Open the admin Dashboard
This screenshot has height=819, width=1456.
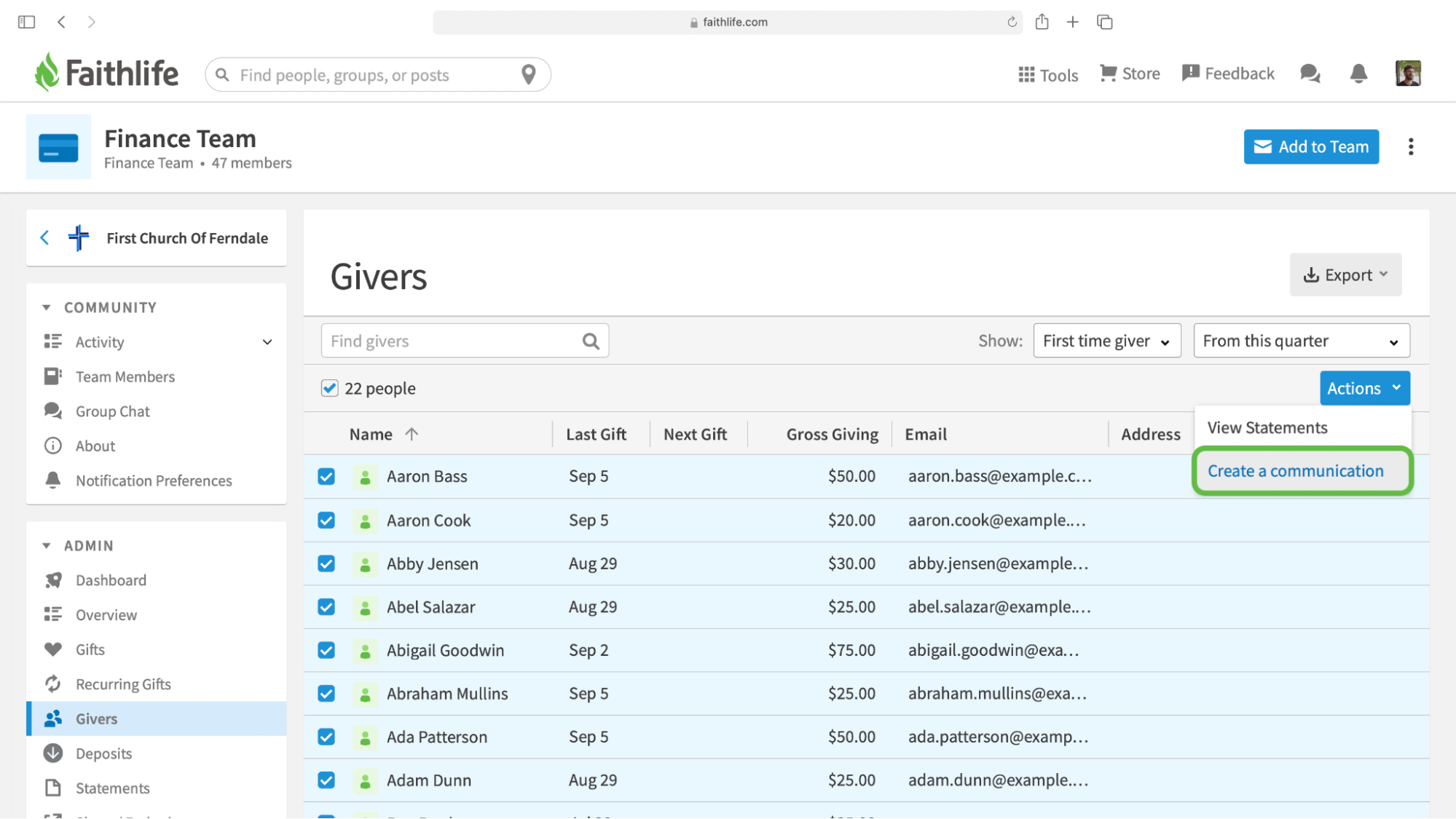click(x=111, y=580)
